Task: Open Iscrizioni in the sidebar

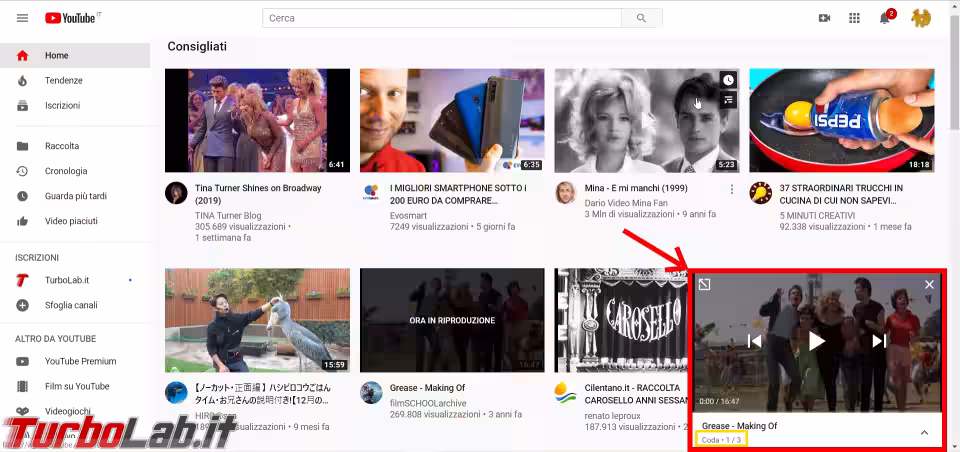Action: [x=75, y=105]
